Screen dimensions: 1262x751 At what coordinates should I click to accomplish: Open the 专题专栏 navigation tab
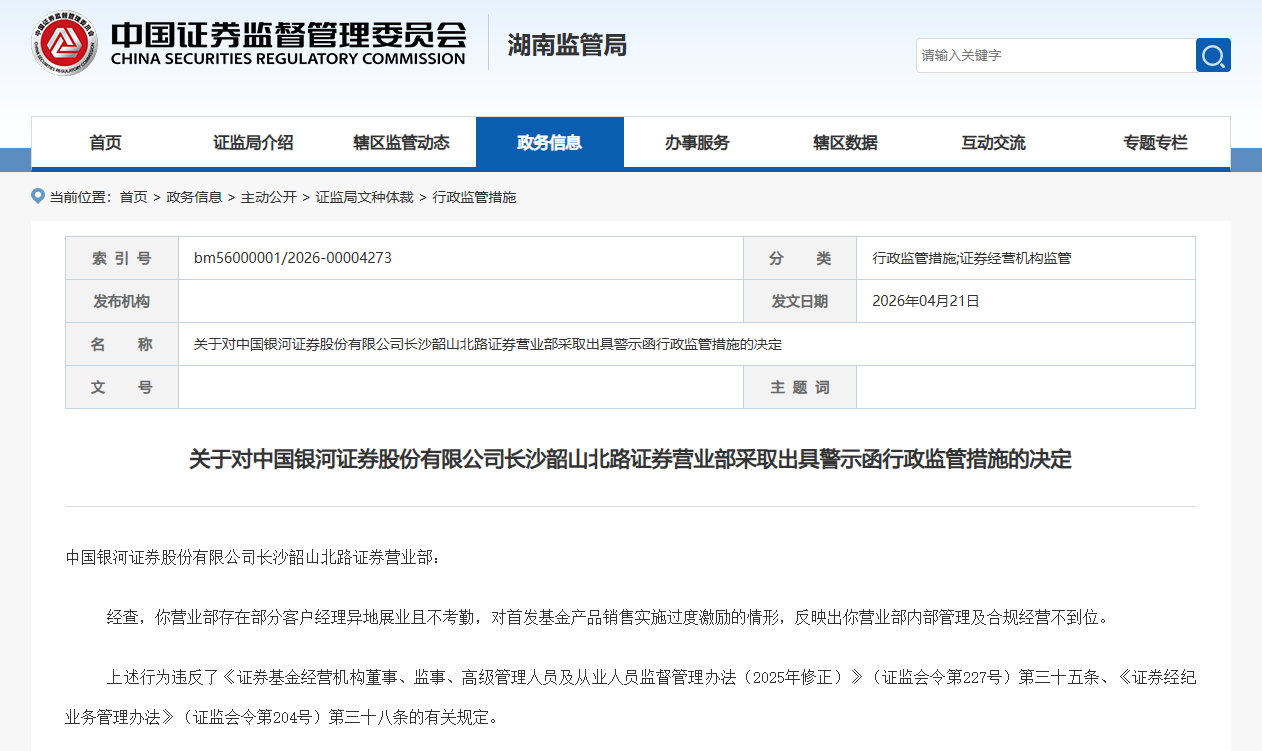pyautogui.click(x=1155, y=143)
